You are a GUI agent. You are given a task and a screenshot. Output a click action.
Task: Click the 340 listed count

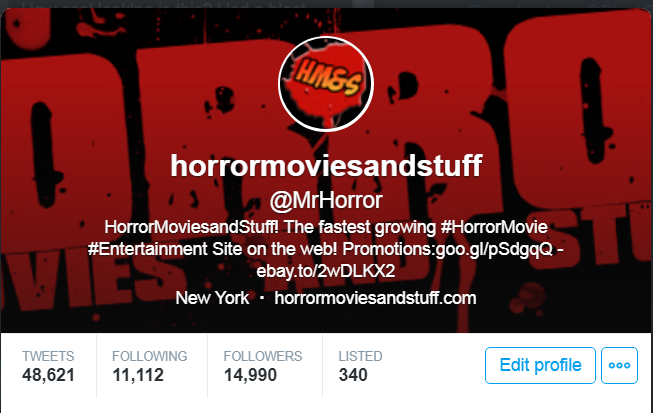[353, 375]
